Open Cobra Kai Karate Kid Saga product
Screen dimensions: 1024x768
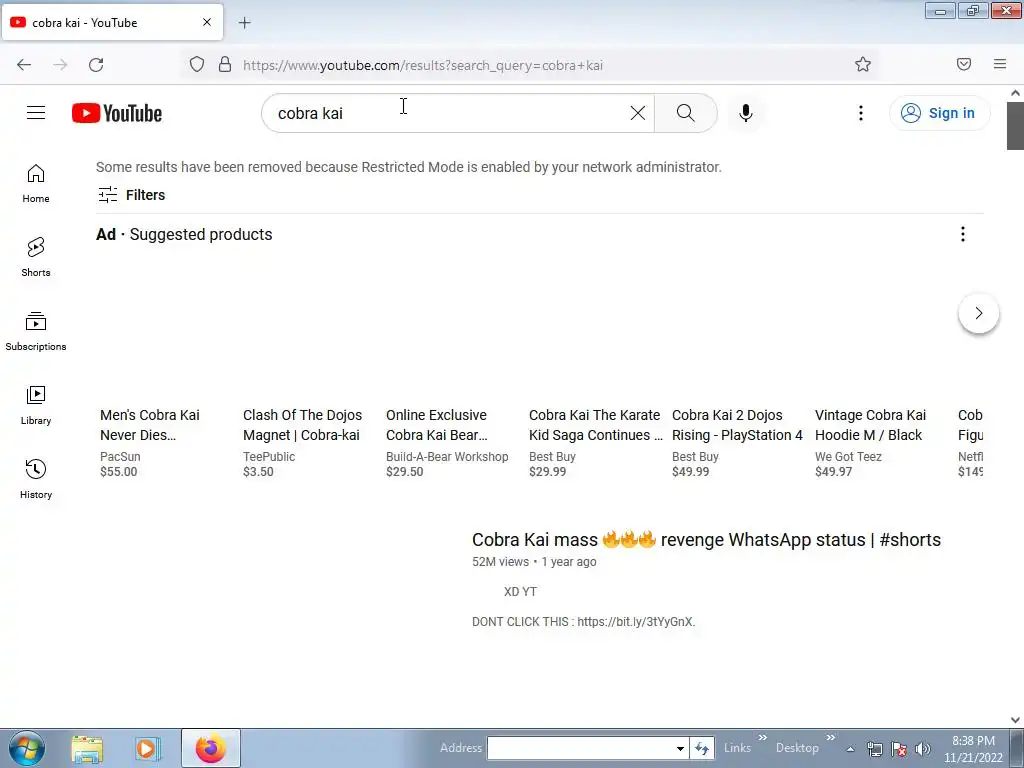[596, 425]
